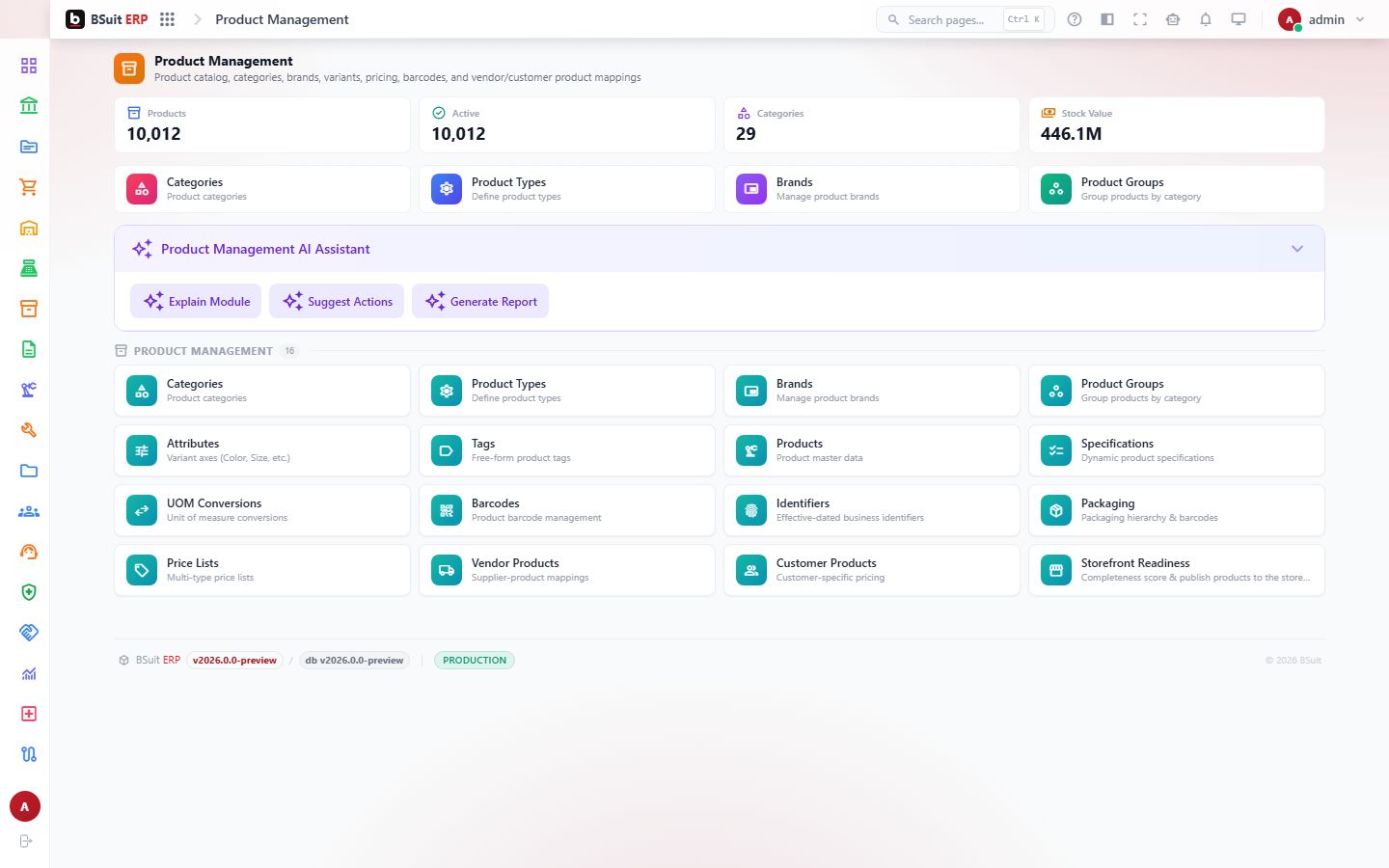The width and height of the screenshot is (1389, 868).
Task: Open the UOM Conversions card
Action: tap(262, 510)
